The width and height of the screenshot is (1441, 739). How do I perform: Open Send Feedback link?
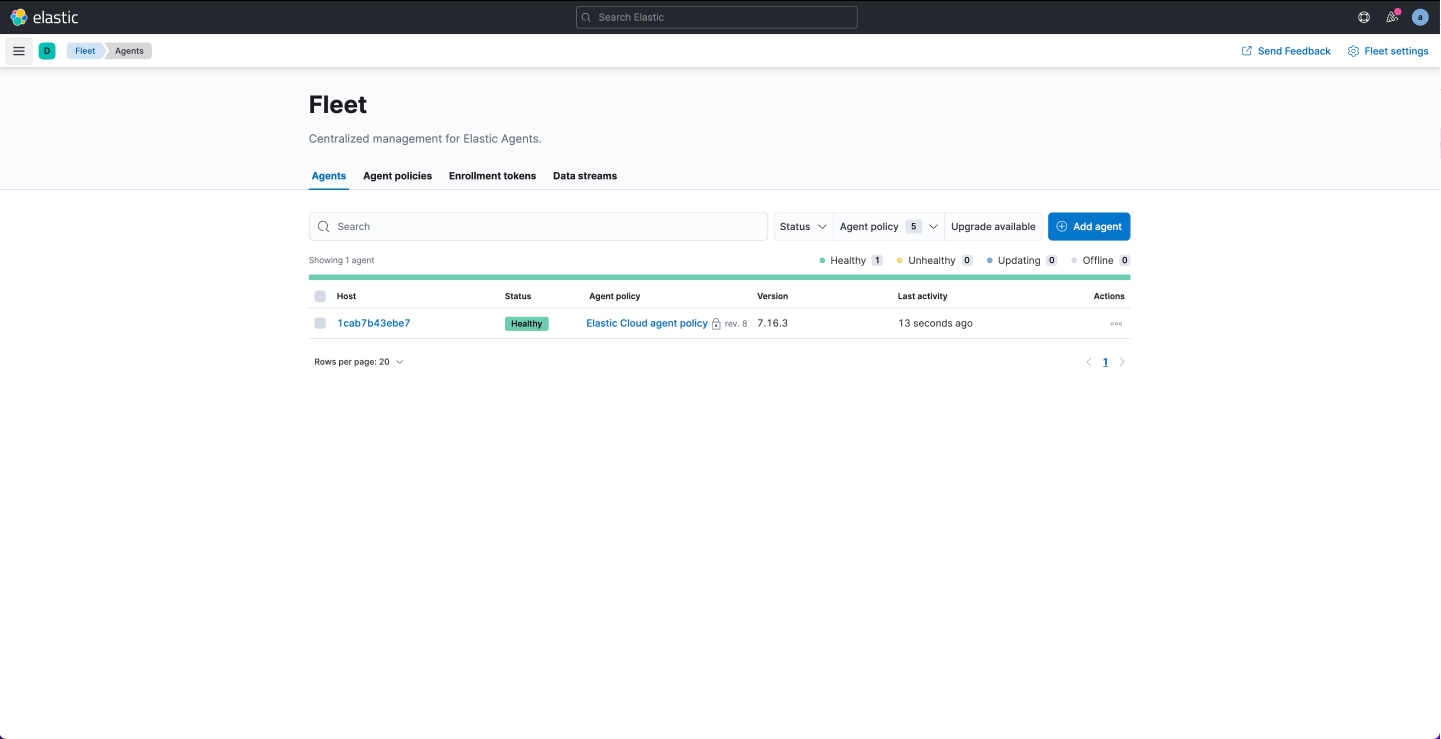pyautogui.click(x=1286, y=51)
